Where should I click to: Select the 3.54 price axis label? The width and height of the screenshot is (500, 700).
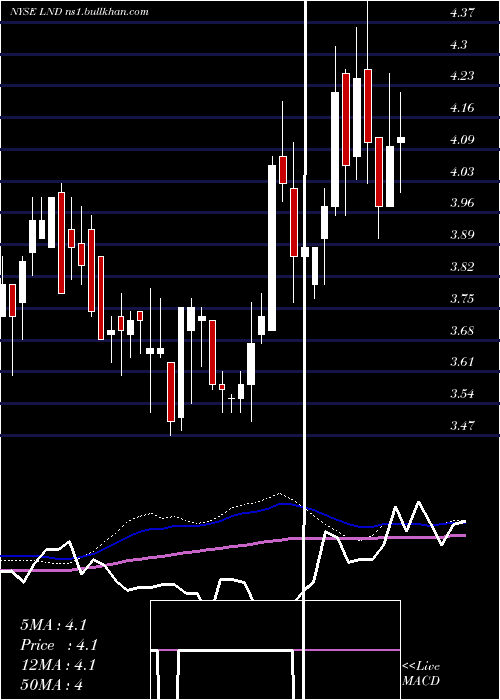[462, 394]
